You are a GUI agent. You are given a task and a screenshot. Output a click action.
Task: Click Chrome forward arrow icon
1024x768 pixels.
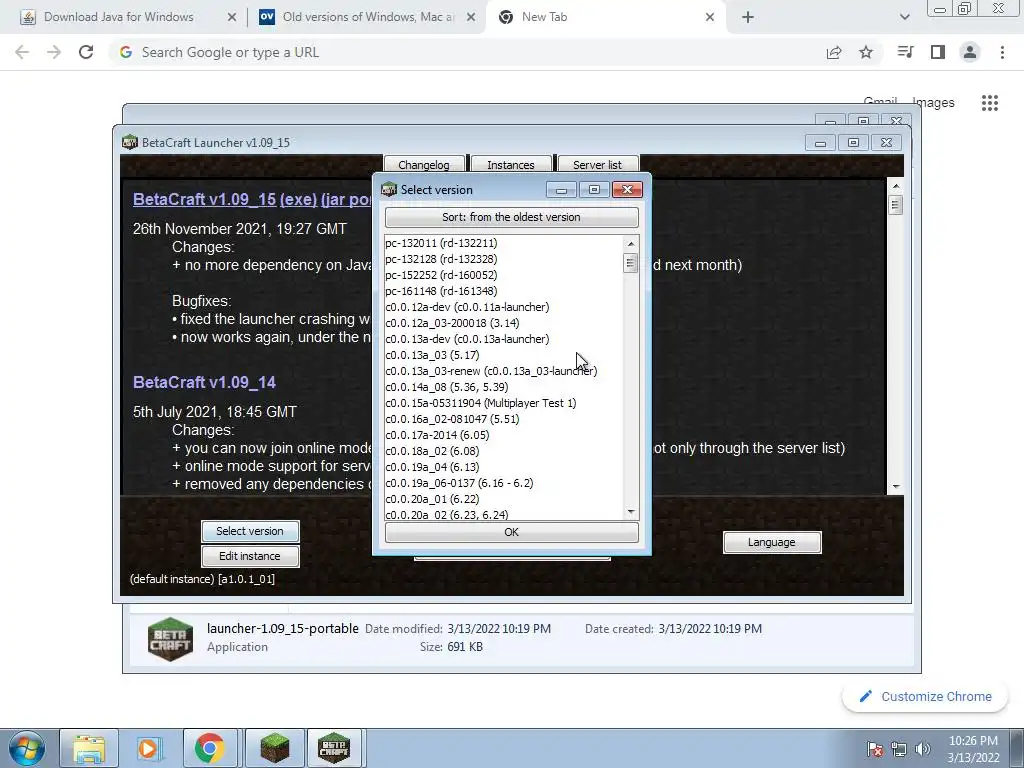pos(54,52)
